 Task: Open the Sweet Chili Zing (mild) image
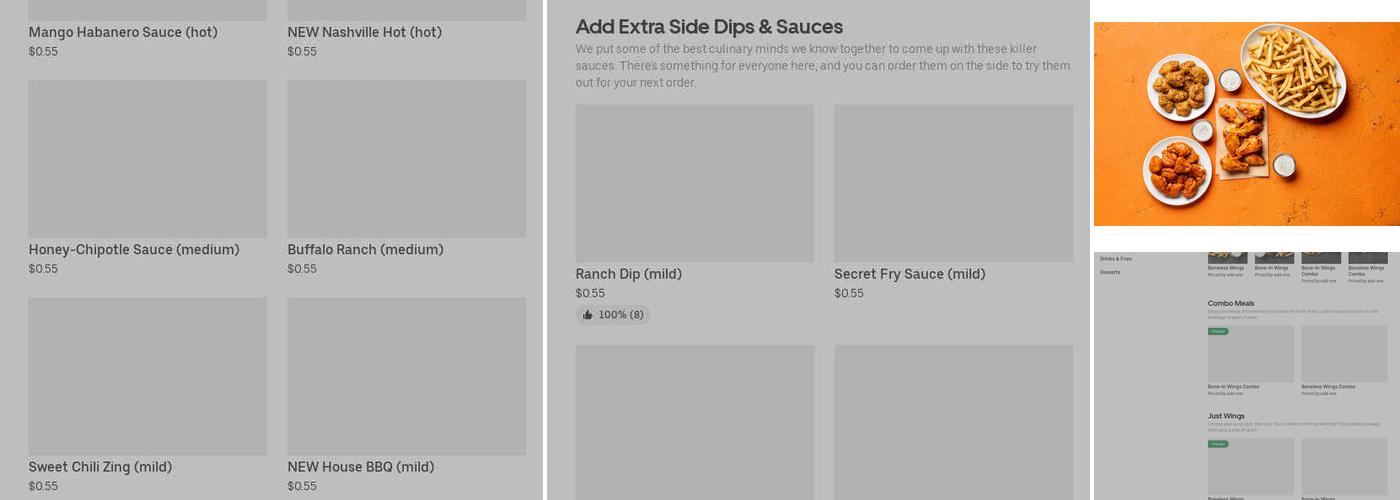(x=147, y=376)
